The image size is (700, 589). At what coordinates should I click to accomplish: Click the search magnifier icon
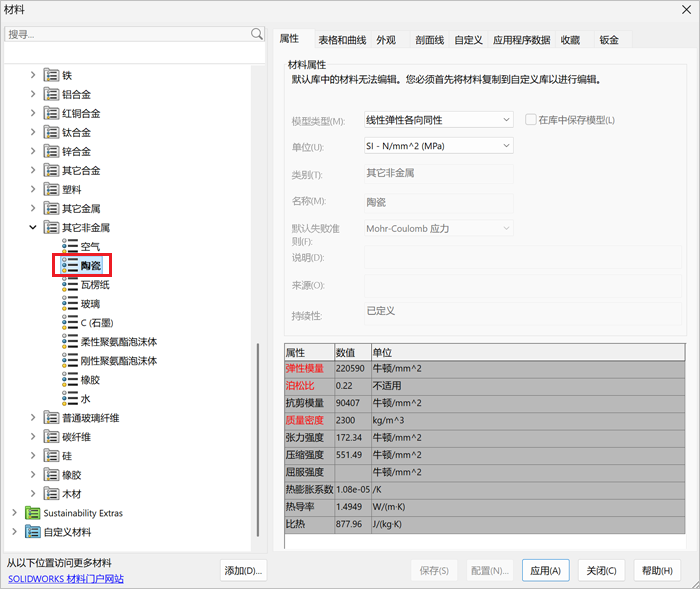(x=257, y=34)
